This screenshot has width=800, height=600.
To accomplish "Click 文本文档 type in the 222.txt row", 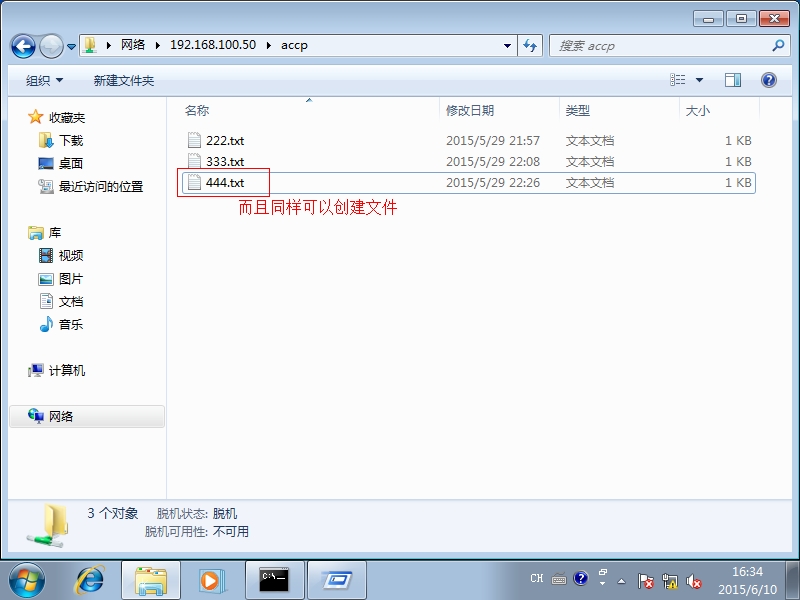I will pyautogui.click(x=590, y=140).
